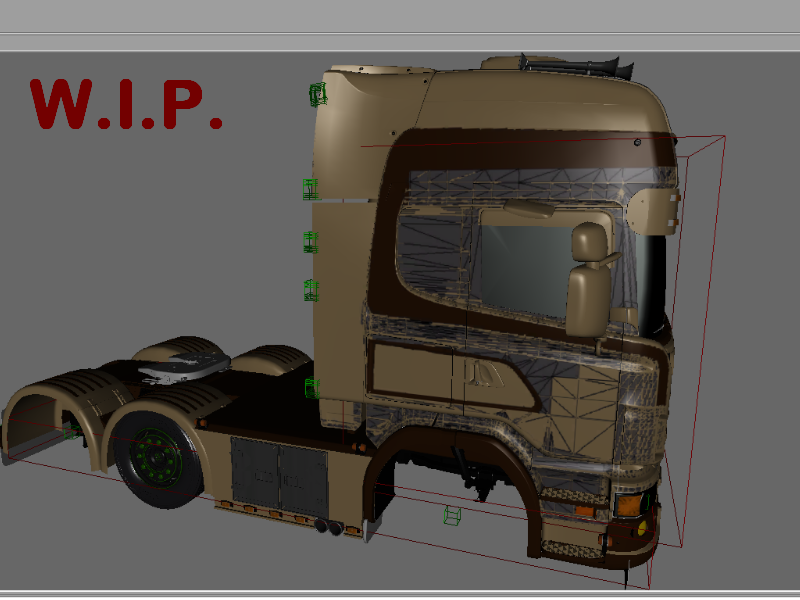Image resolution: width=800 pixels, height=600 pixels.
Task: Select the lowest green locator at cab rear
Action: 312,388
